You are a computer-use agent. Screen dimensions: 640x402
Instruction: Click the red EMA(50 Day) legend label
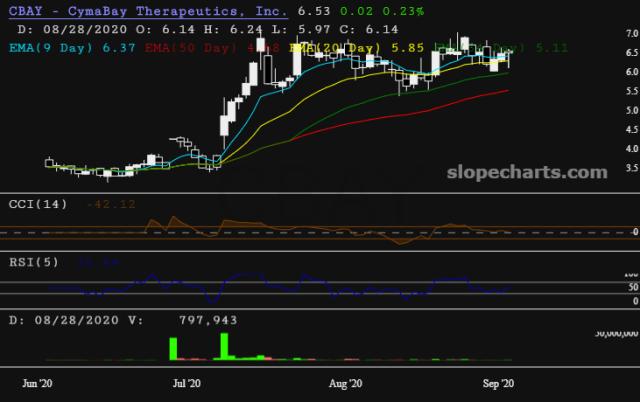coord(191,48)
